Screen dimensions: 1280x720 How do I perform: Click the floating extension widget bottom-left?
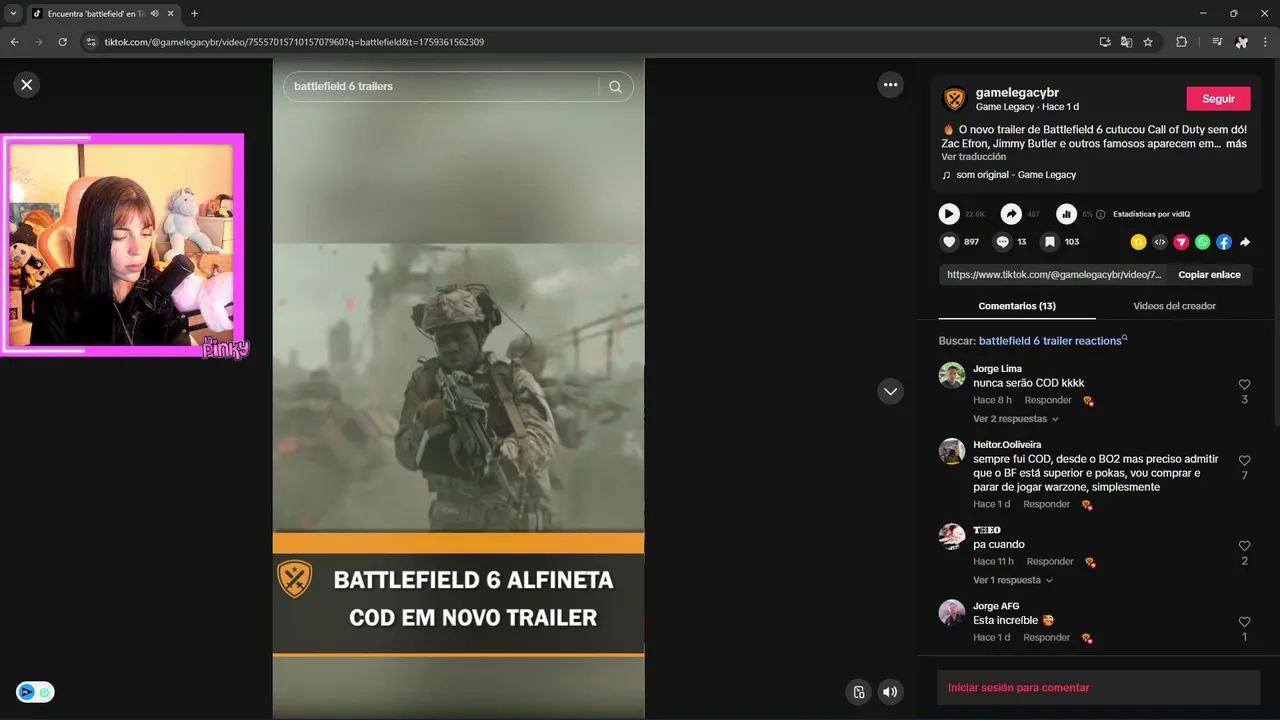click(35, 692)
